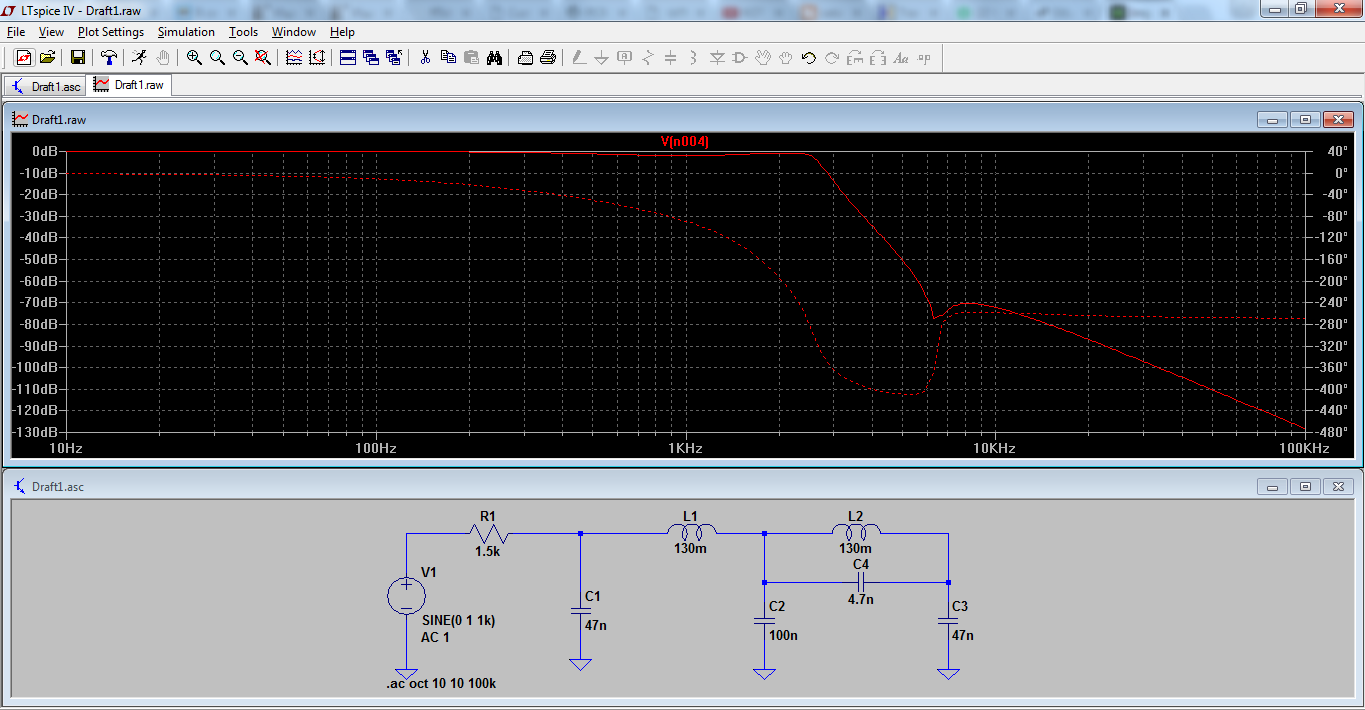
Task: Open the Simulation menu
Action: point(186,32)
